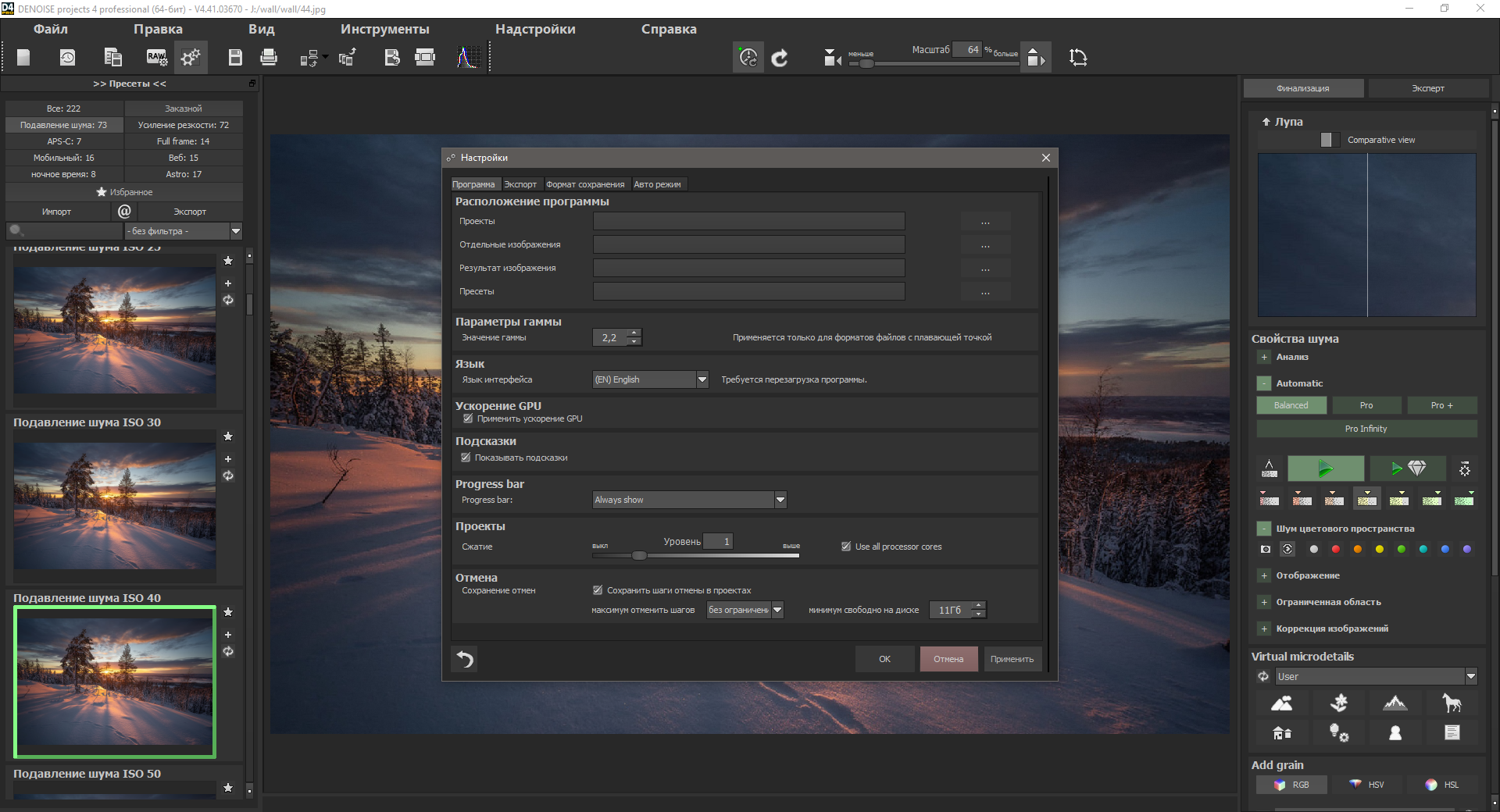This screenshot has height=812, width=1500.
Task: Click the gears settings toolbar icon
Action: click(191, 58)
